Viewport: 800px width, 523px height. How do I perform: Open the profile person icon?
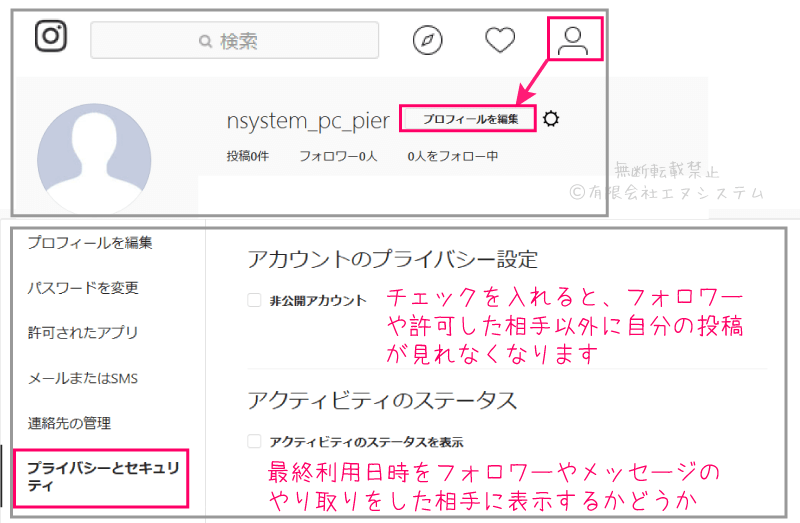[x=572, y=40]
